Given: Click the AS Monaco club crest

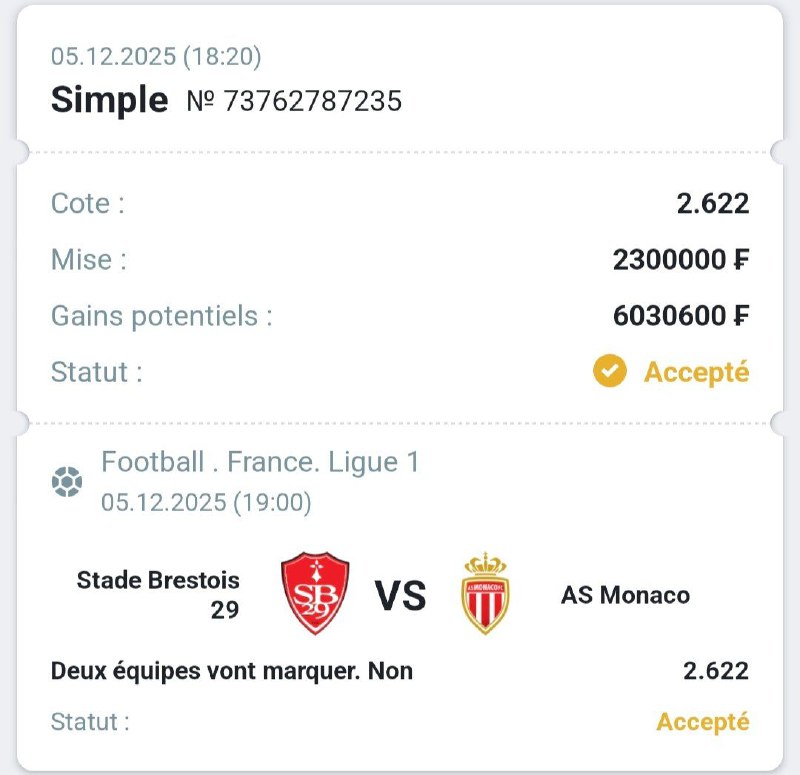Looking at the screenshot, I should [x=486, y=594].
